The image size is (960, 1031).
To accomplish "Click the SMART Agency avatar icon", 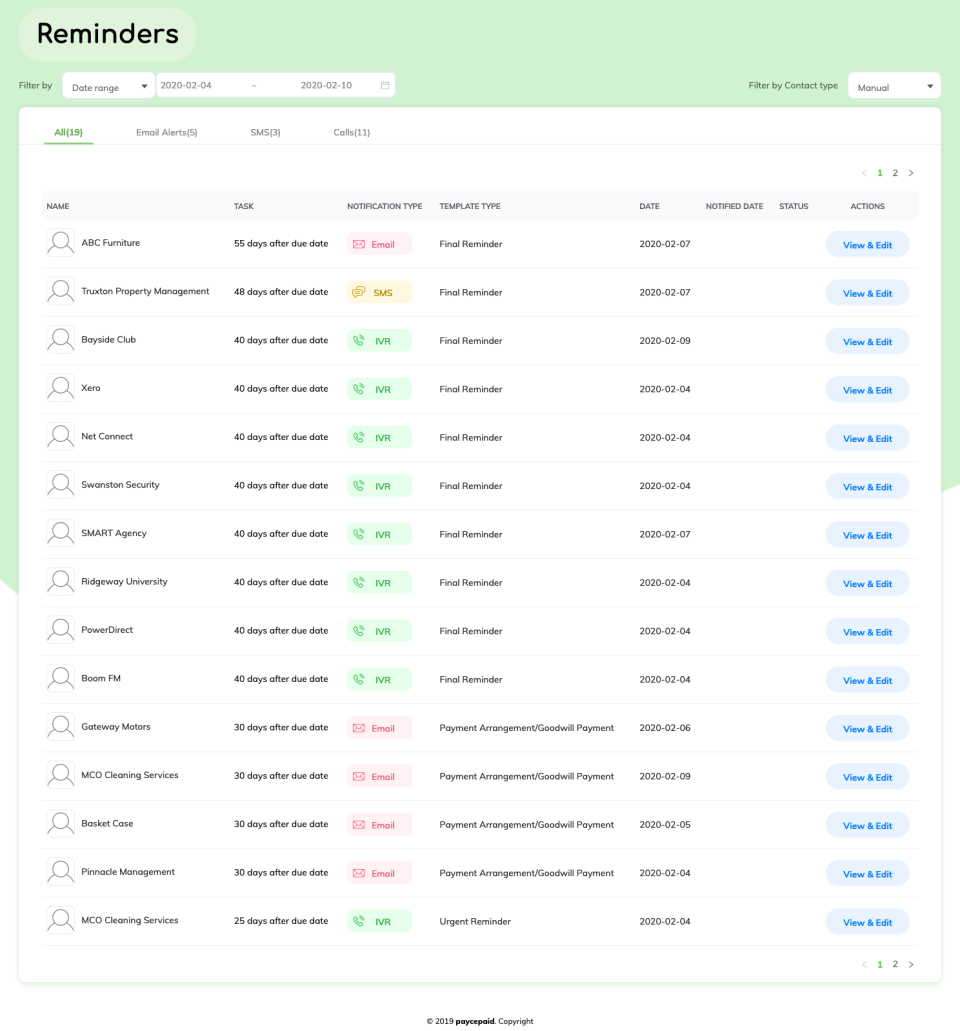I will tap(60, 533).
